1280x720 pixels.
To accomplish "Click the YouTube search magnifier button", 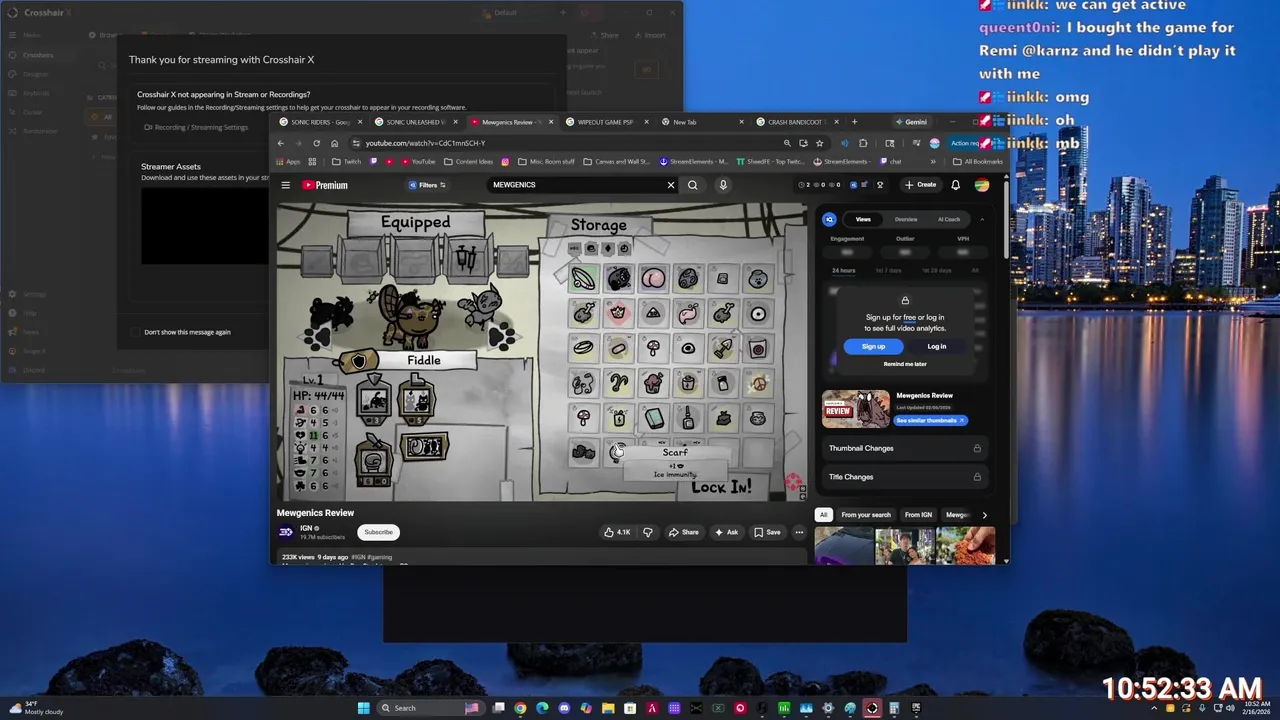I will 692,185.
